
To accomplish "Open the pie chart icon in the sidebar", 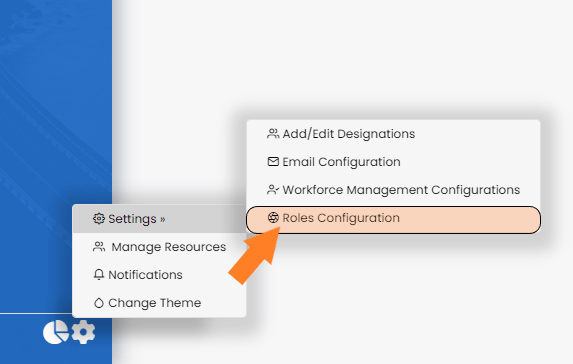I will [x=56, y=332].
